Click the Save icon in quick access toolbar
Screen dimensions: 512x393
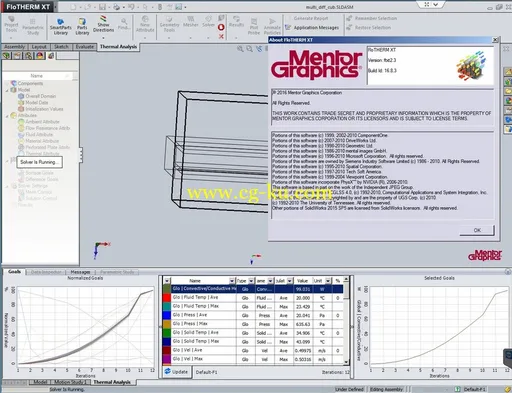[102, 7]
